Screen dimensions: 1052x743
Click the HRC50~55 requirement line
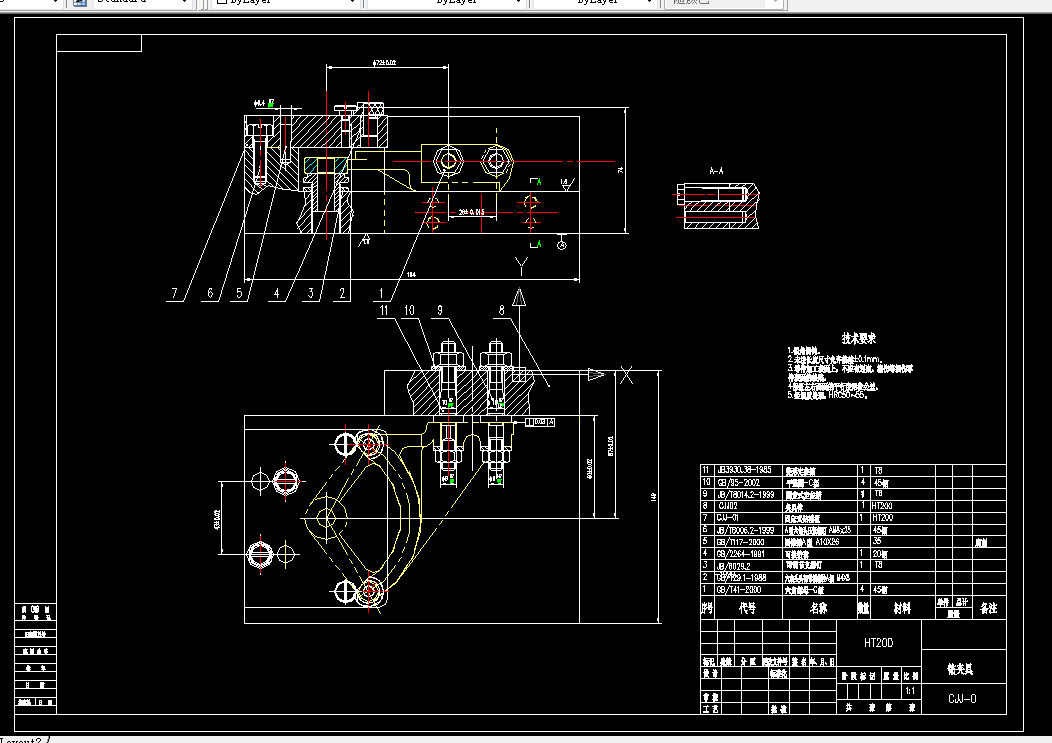828,395
